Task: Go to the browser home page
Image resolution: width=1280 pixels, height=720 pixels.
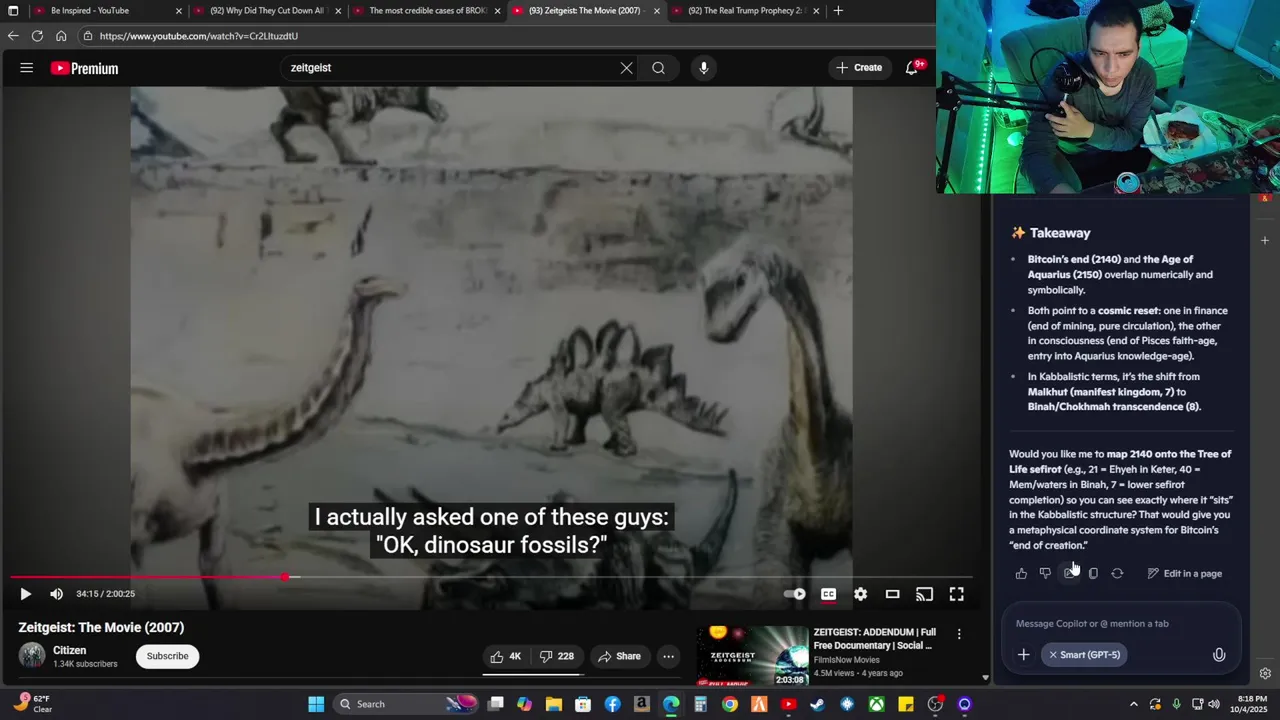Action: [x=61, y=36]
